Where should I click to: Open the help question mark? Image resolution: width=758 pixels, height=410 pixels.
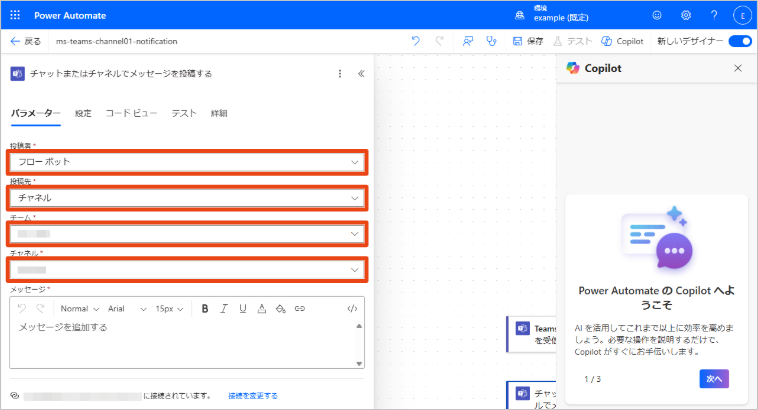(714, 15)
